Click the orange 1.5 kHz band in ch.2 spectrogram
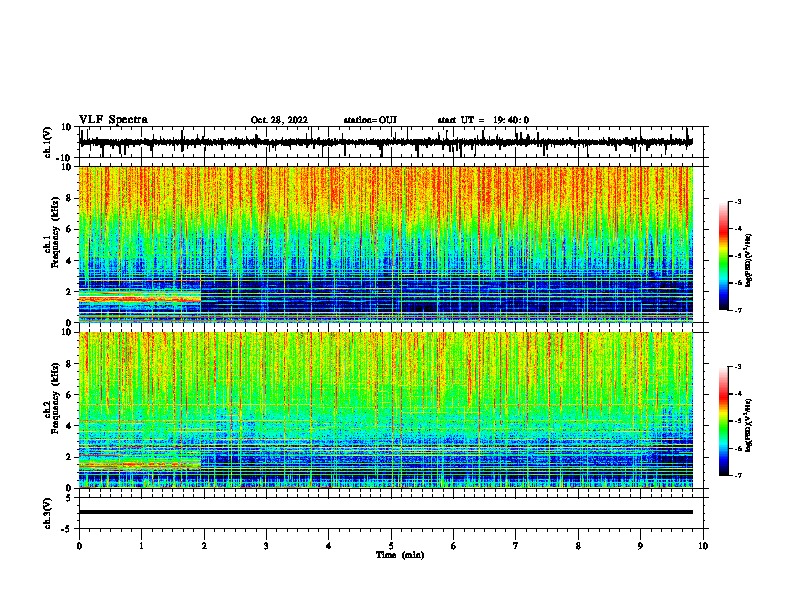The image size is (792, 612). [140, 465]
